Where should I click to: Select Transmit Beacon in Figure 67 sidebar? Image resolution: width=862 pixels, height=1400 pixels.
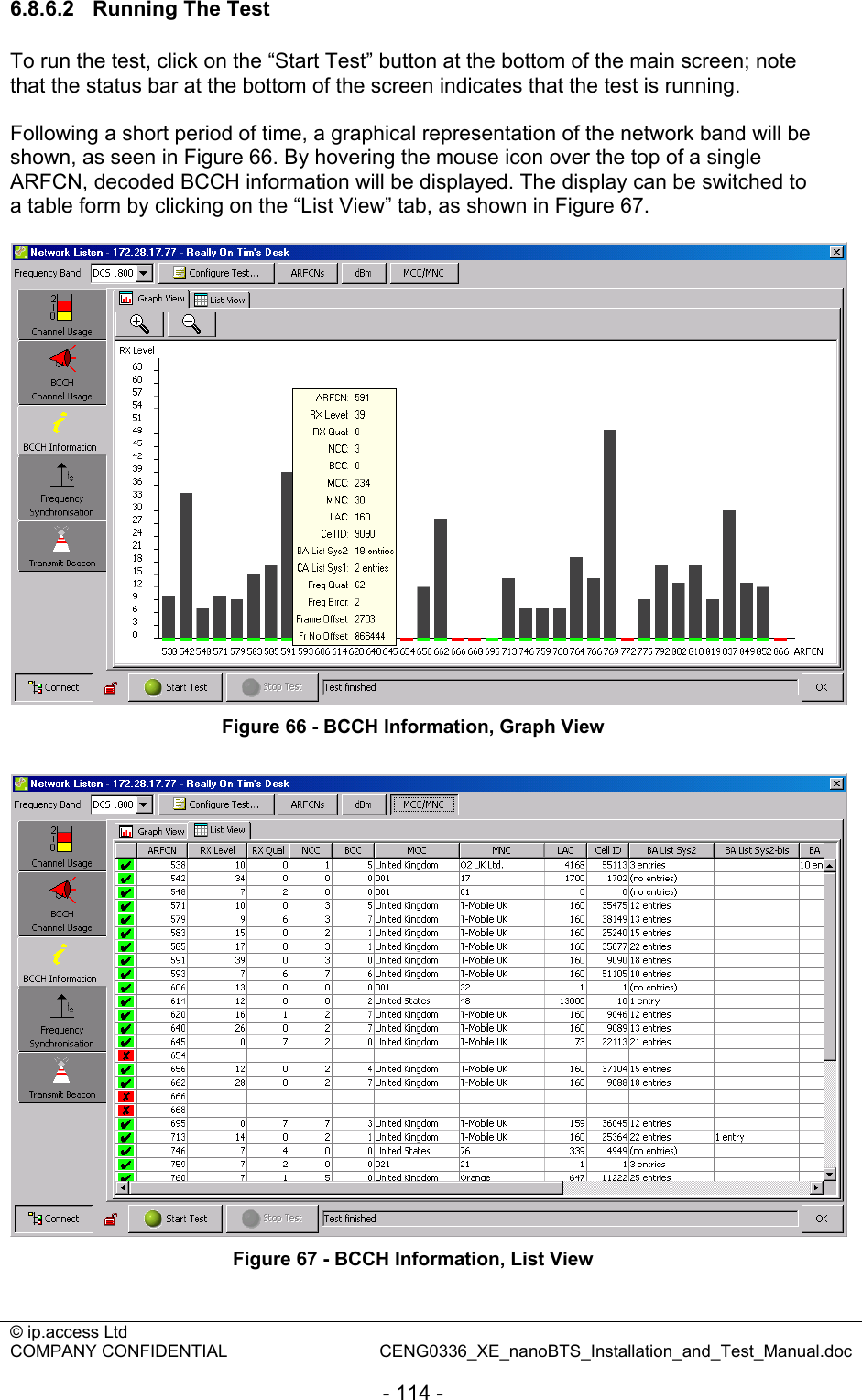pyautogui.click(x=61, y=1078)
